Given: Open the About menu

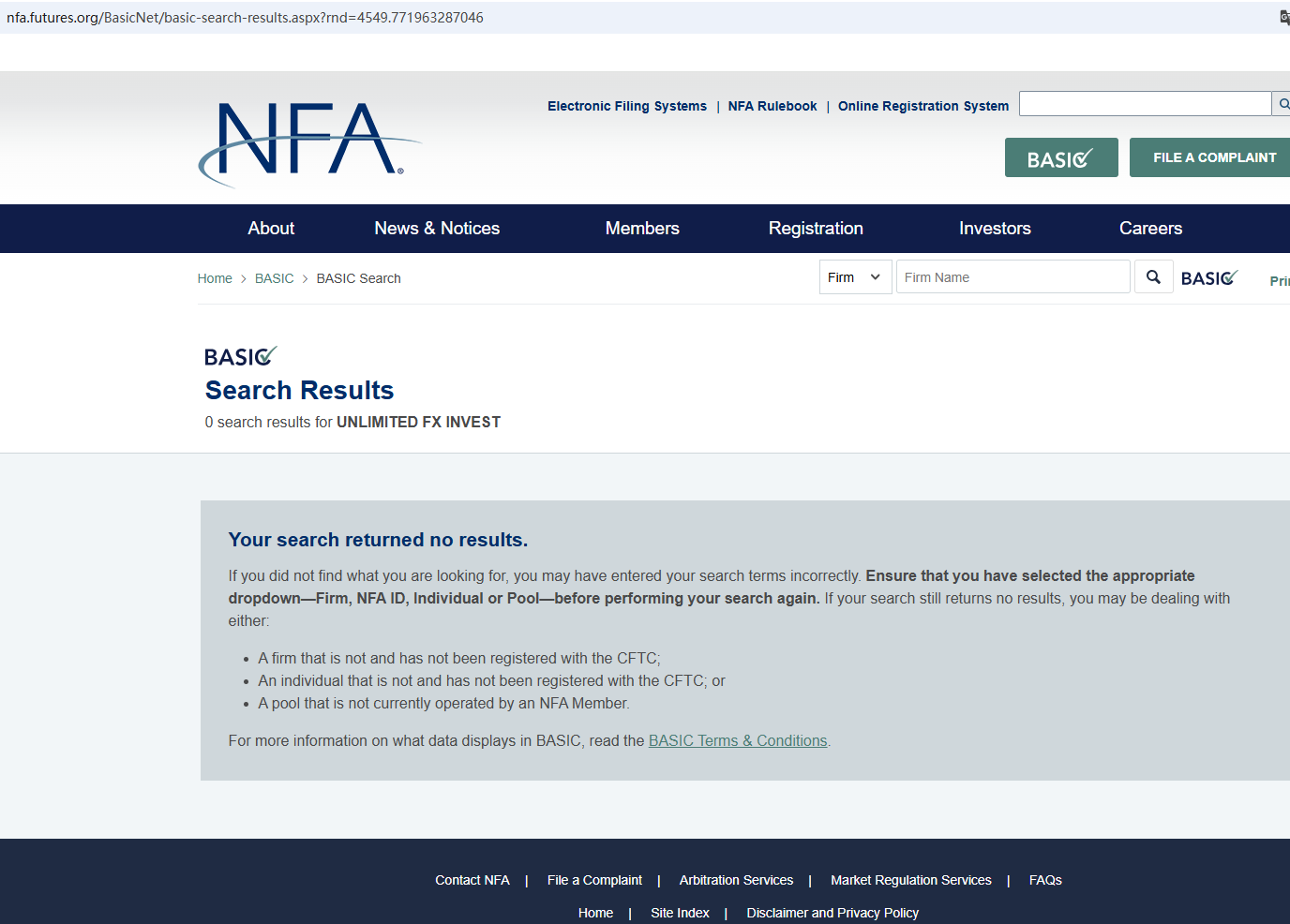Looking at the screenshot, I should pyautogui.click(x=271, y=229).
